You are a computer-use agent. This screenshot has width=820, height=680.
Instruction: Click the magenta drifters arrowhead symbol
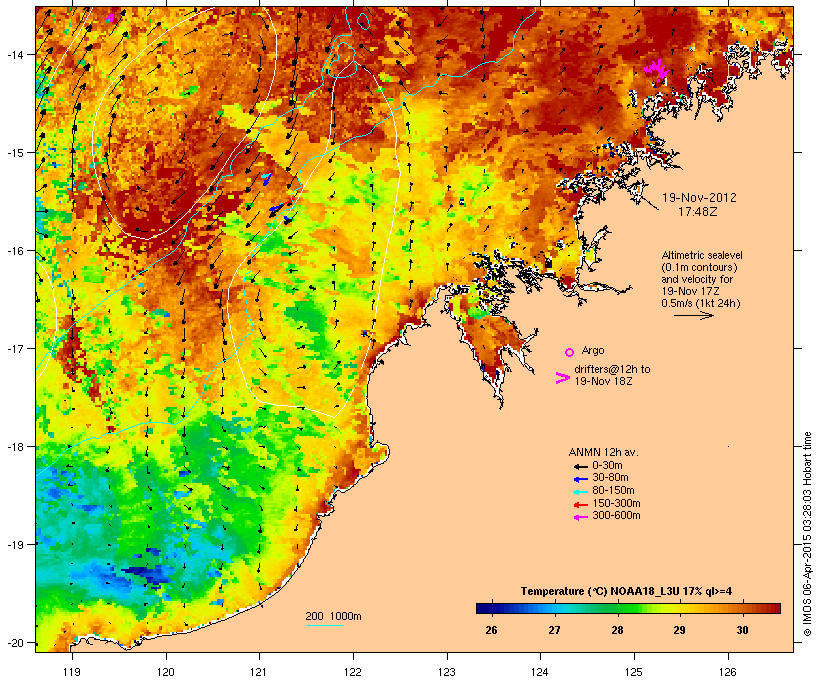(562, 378)
